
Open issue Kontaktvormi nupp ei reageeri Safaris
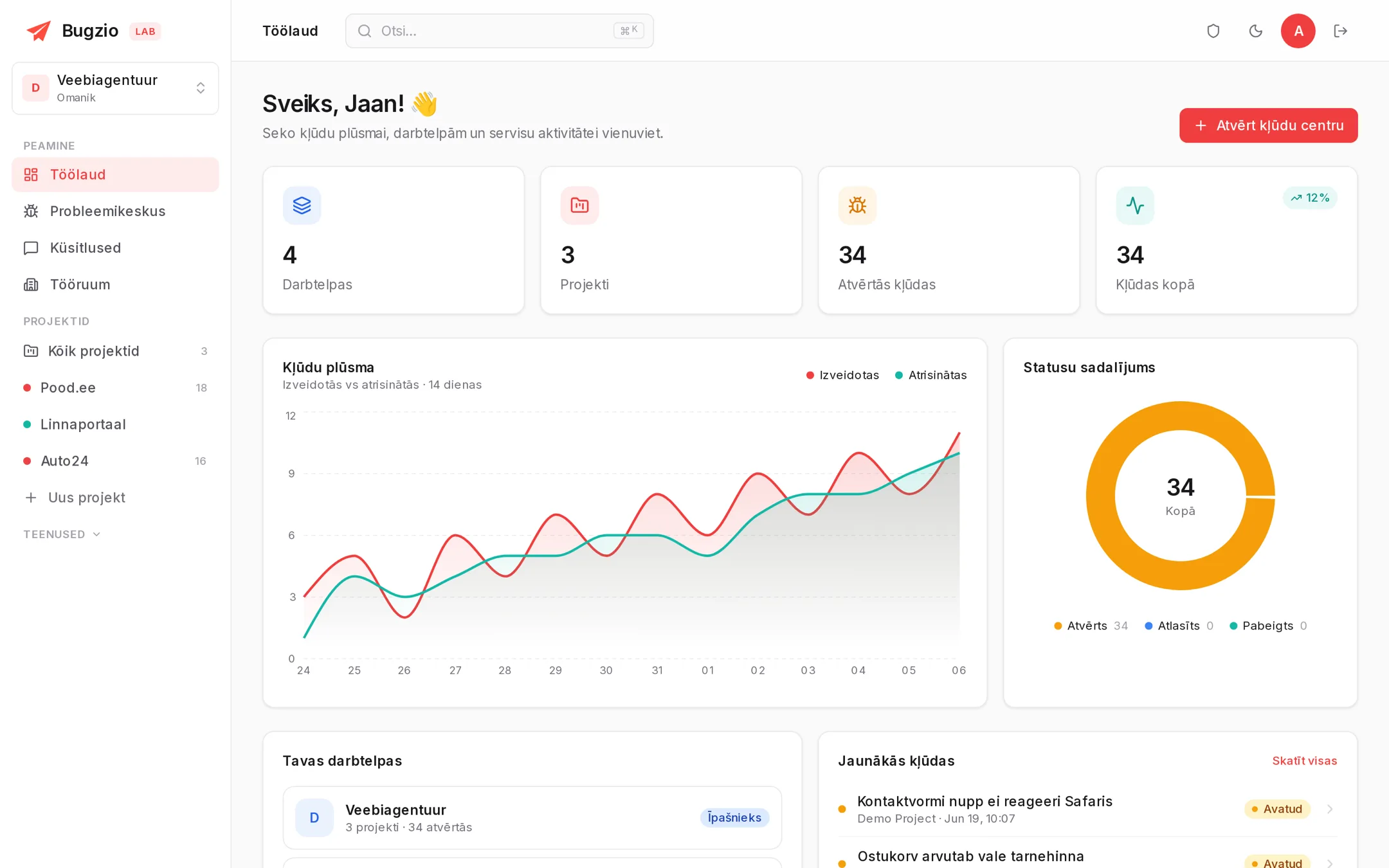pyautogui.click(x=985, y=801)
